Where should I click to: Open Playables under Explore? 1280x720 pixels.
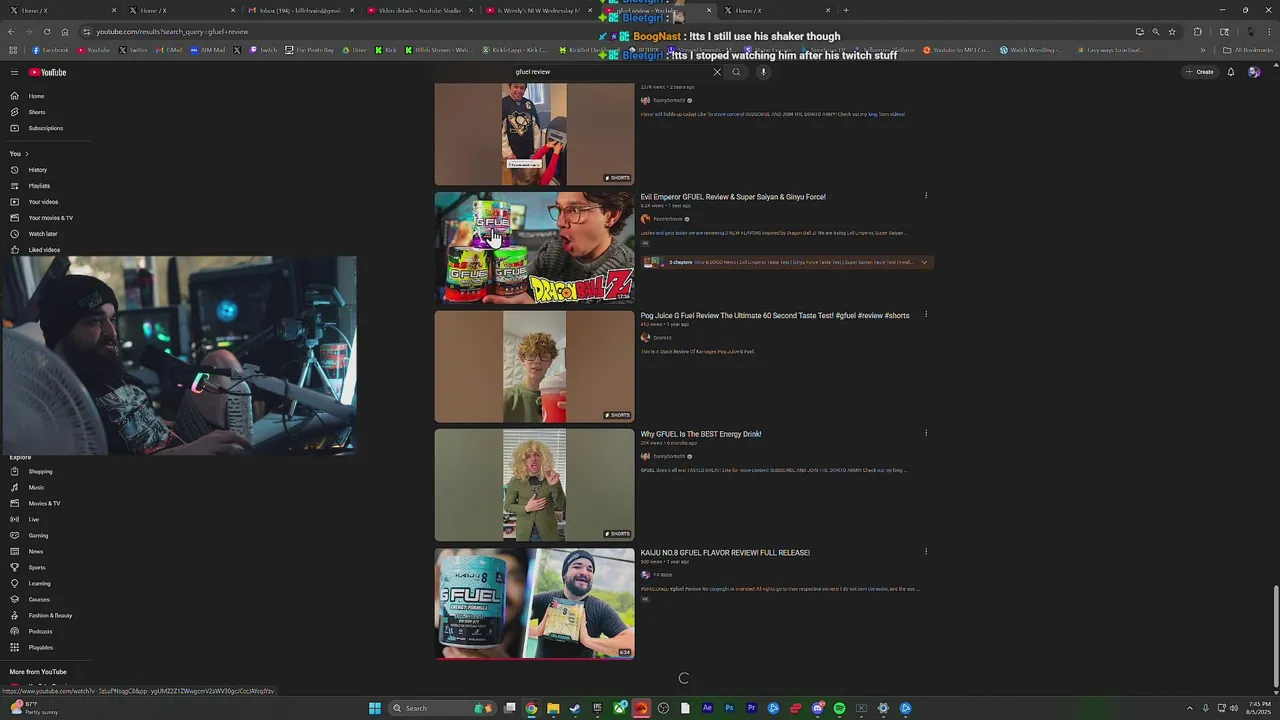[40, 647]
